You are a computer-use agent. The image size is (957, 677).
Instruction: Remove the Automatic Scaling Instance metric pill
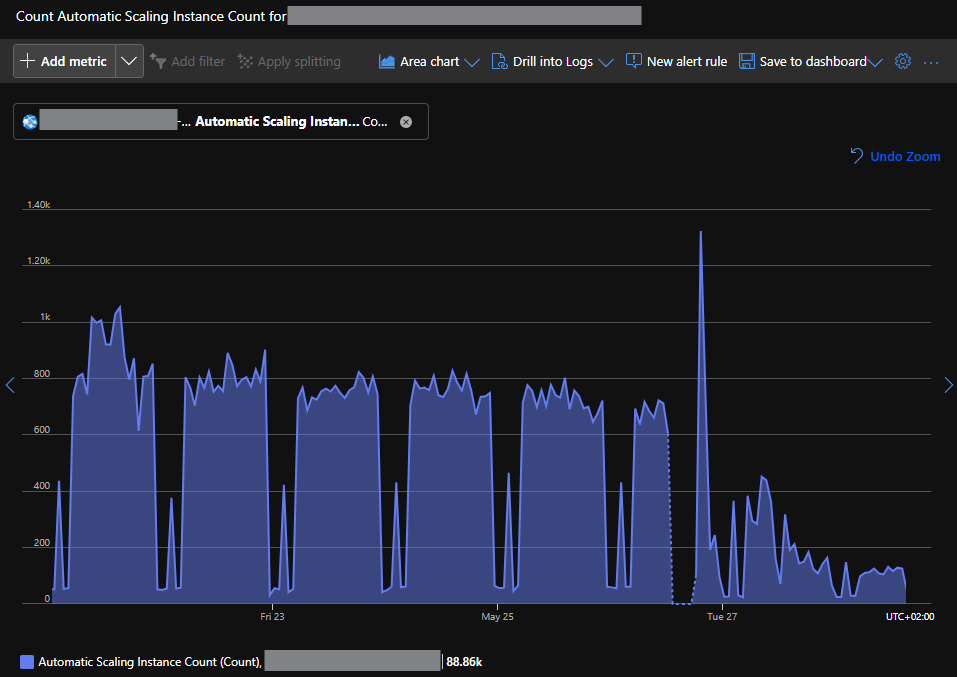406,122
